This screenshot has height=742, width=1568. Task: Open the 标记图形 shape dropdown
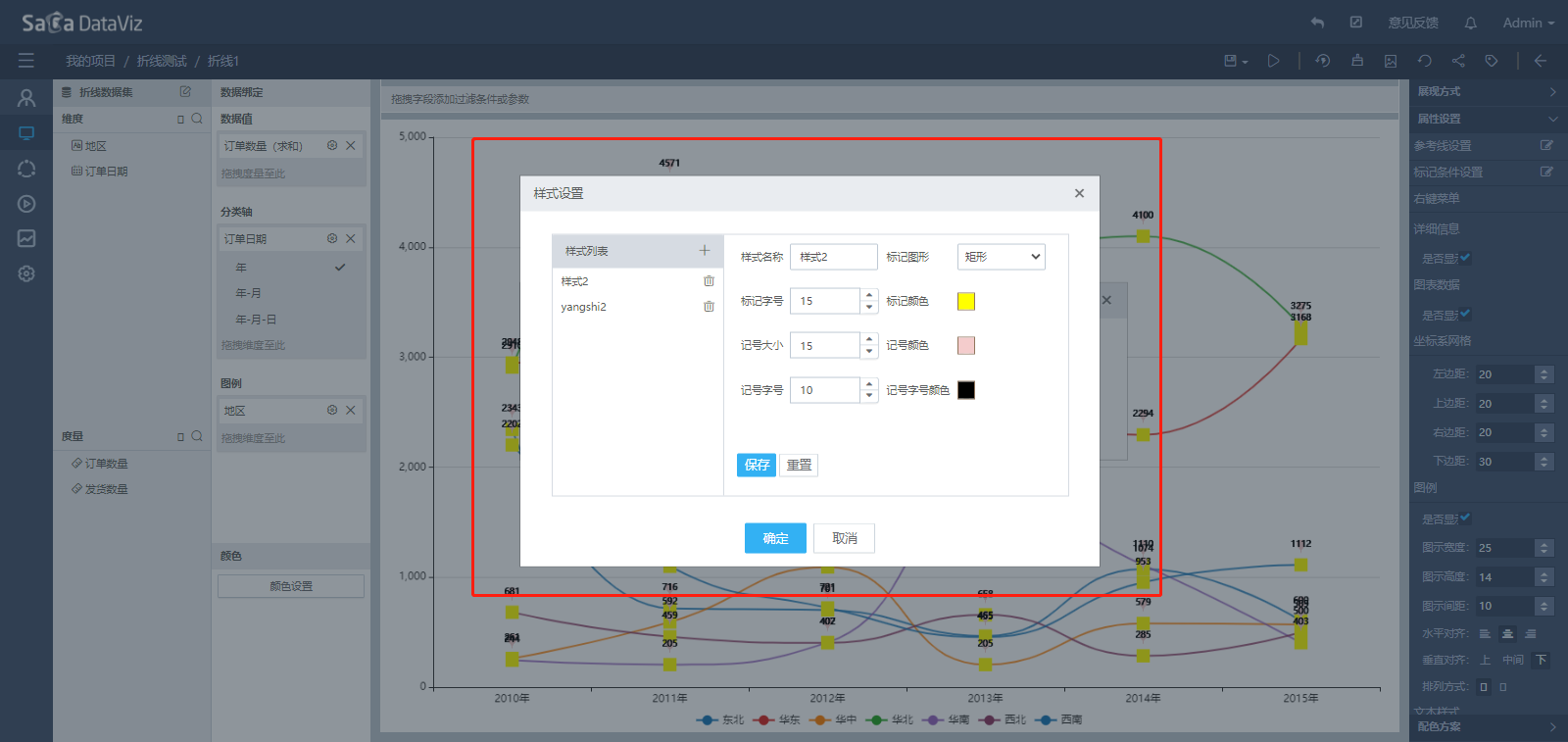(x=1001, y=257)
